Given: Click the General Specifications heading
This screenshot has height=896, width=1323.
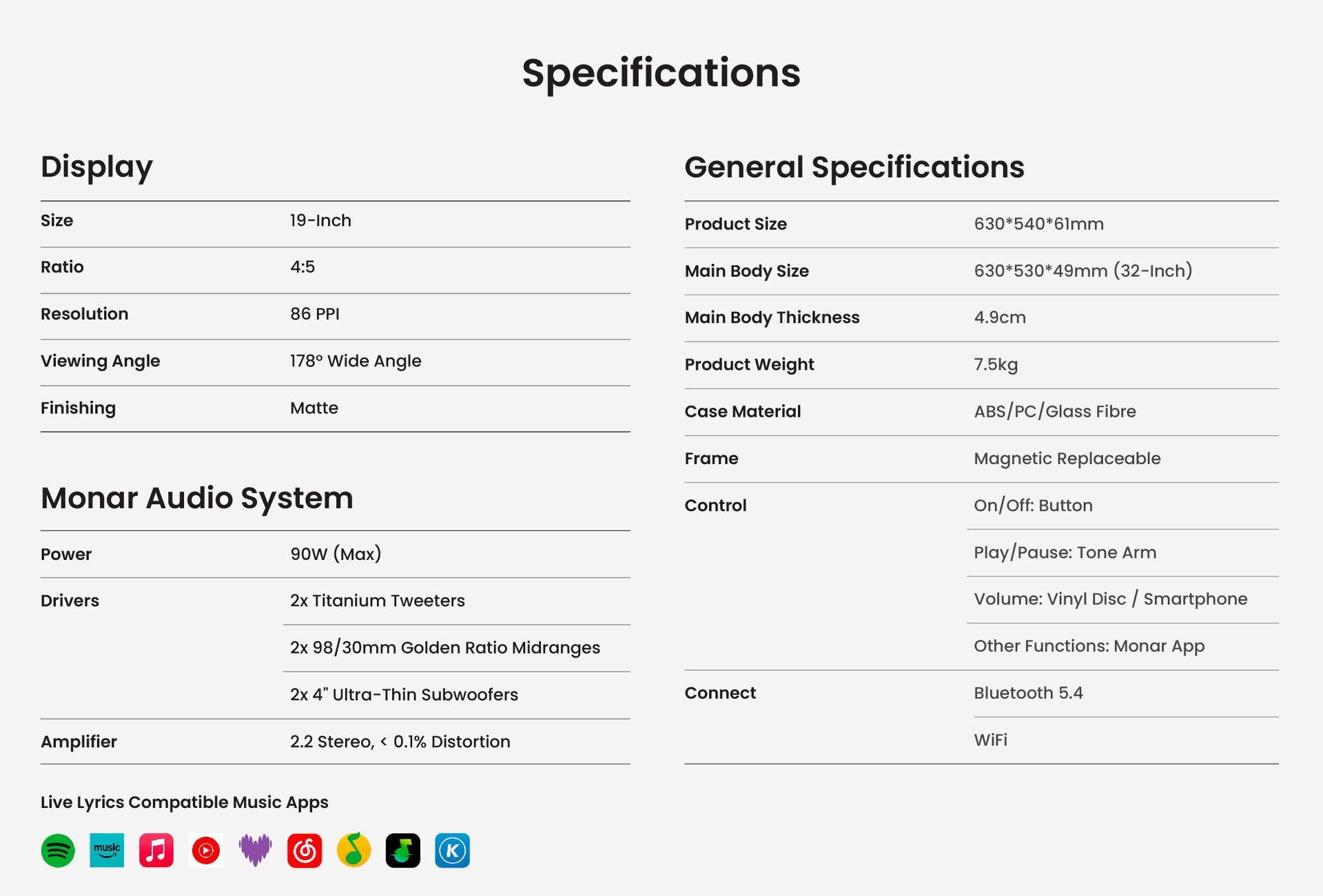Looking at the screenshot, I should [854, 167].
